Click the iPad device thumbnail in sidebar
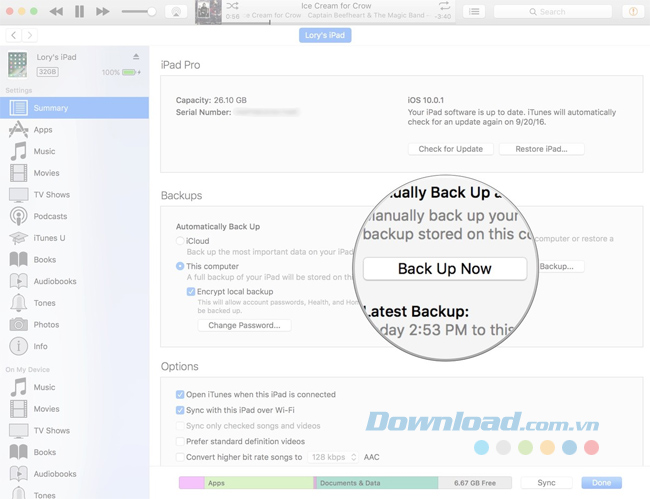Screen dimensions: 650x499 pyautogui.click(x=17, y=64)
